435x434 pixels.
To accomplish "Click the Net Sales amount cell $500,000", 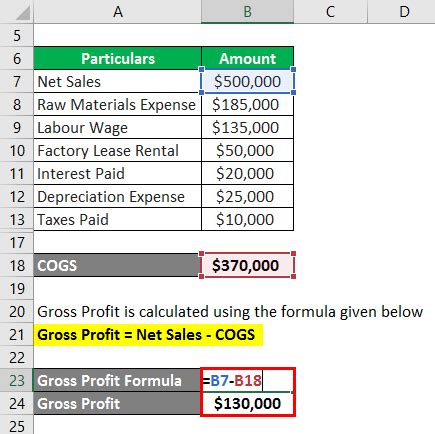I will tap(247, 81).
